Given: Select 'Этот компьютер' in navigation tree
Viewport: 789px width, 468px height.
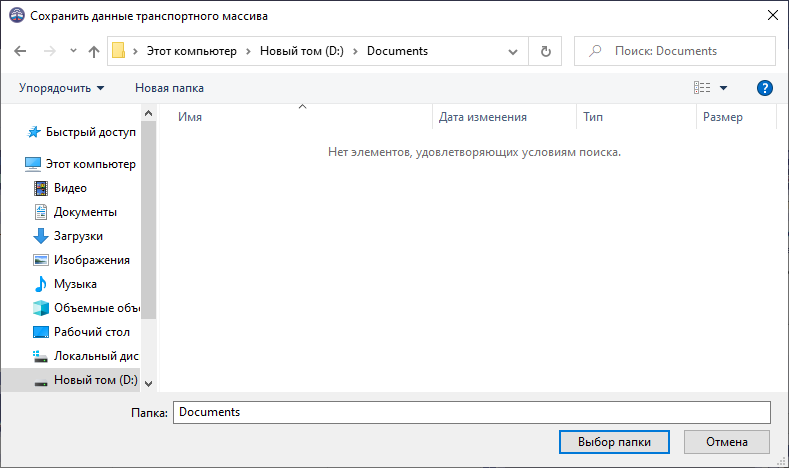Looking at the screenshot, I should point(91,164).
